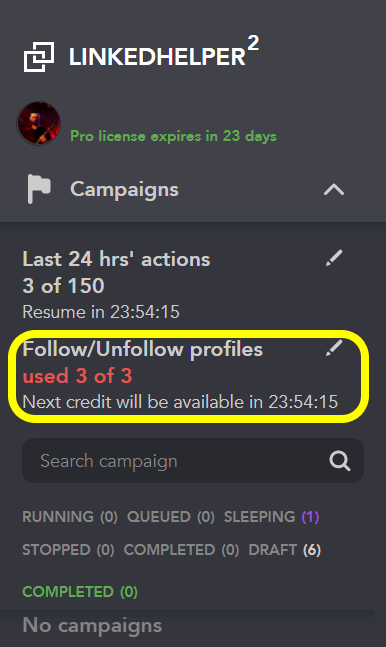Show STOPPED (0) campaigns
This screenshot has width=386, height=647.
[68, 550]
